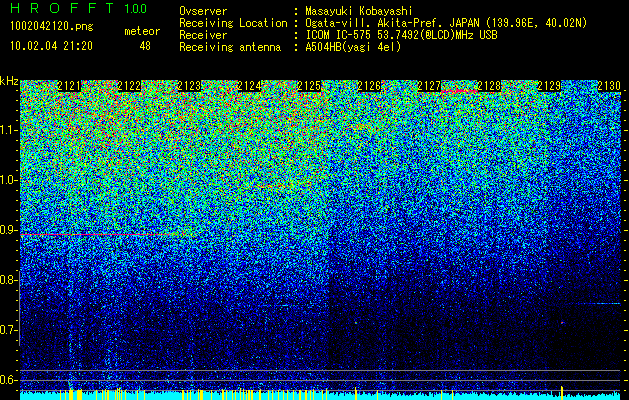Click the Receiver field label
Screen dimensions: 629x400
(203, 35)
